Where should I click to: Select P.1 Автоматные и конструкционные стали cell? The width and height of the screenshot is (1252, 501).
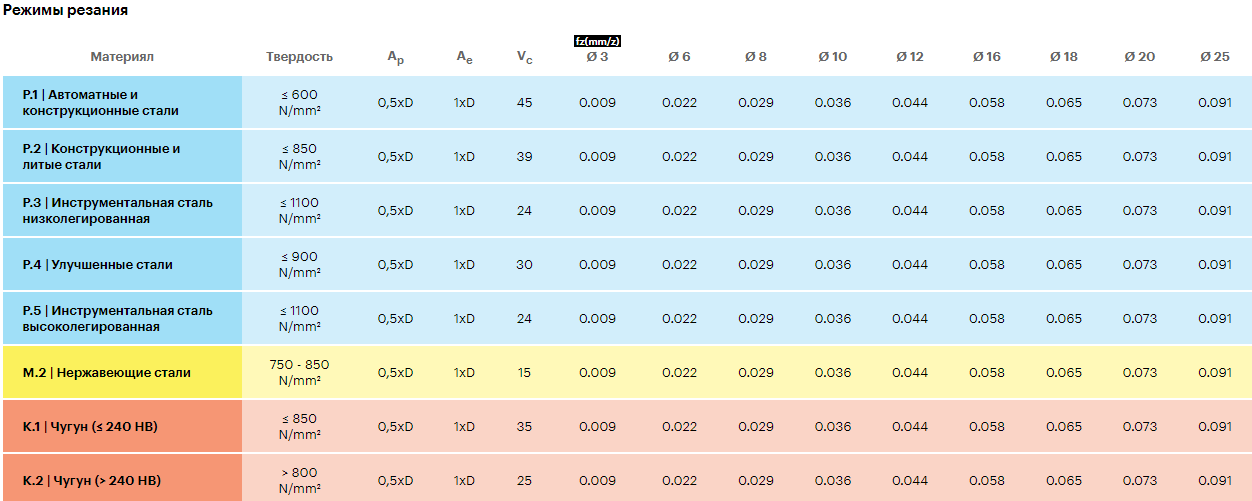pos(122,102)
